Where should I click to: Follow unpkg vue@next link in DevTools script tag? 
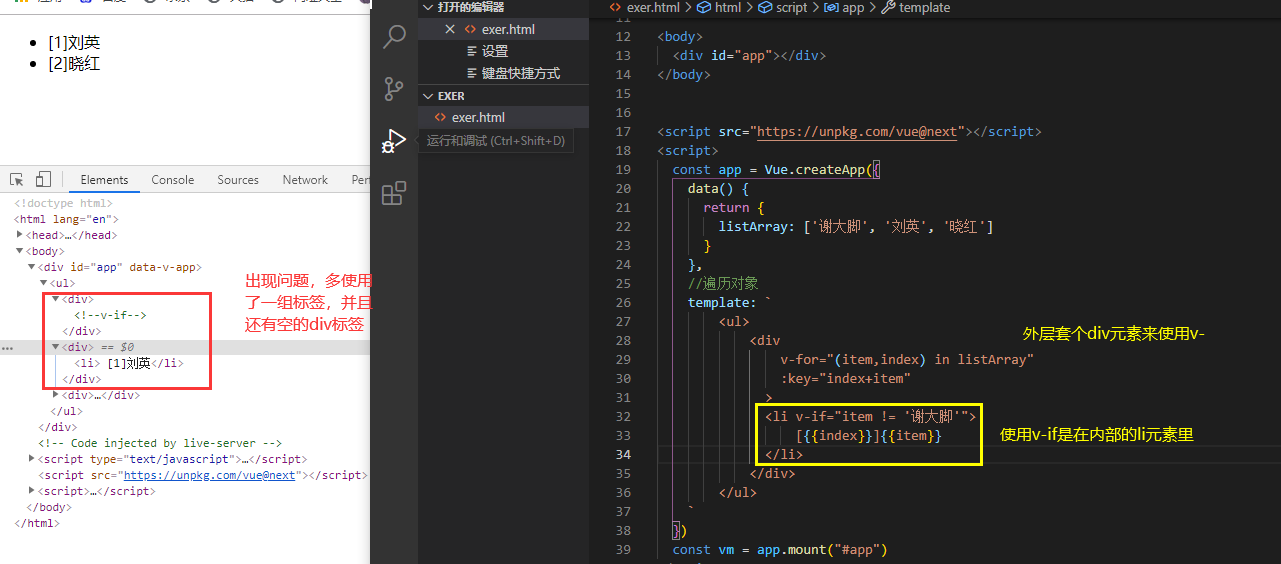(209, 475)
